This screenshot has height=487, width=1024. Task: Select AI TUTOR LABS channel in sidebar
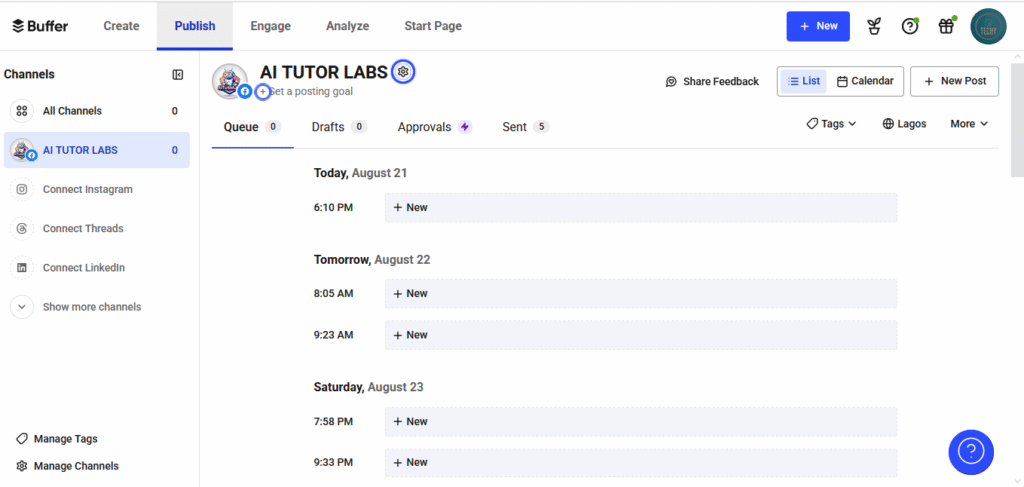(x=97, y=150)
